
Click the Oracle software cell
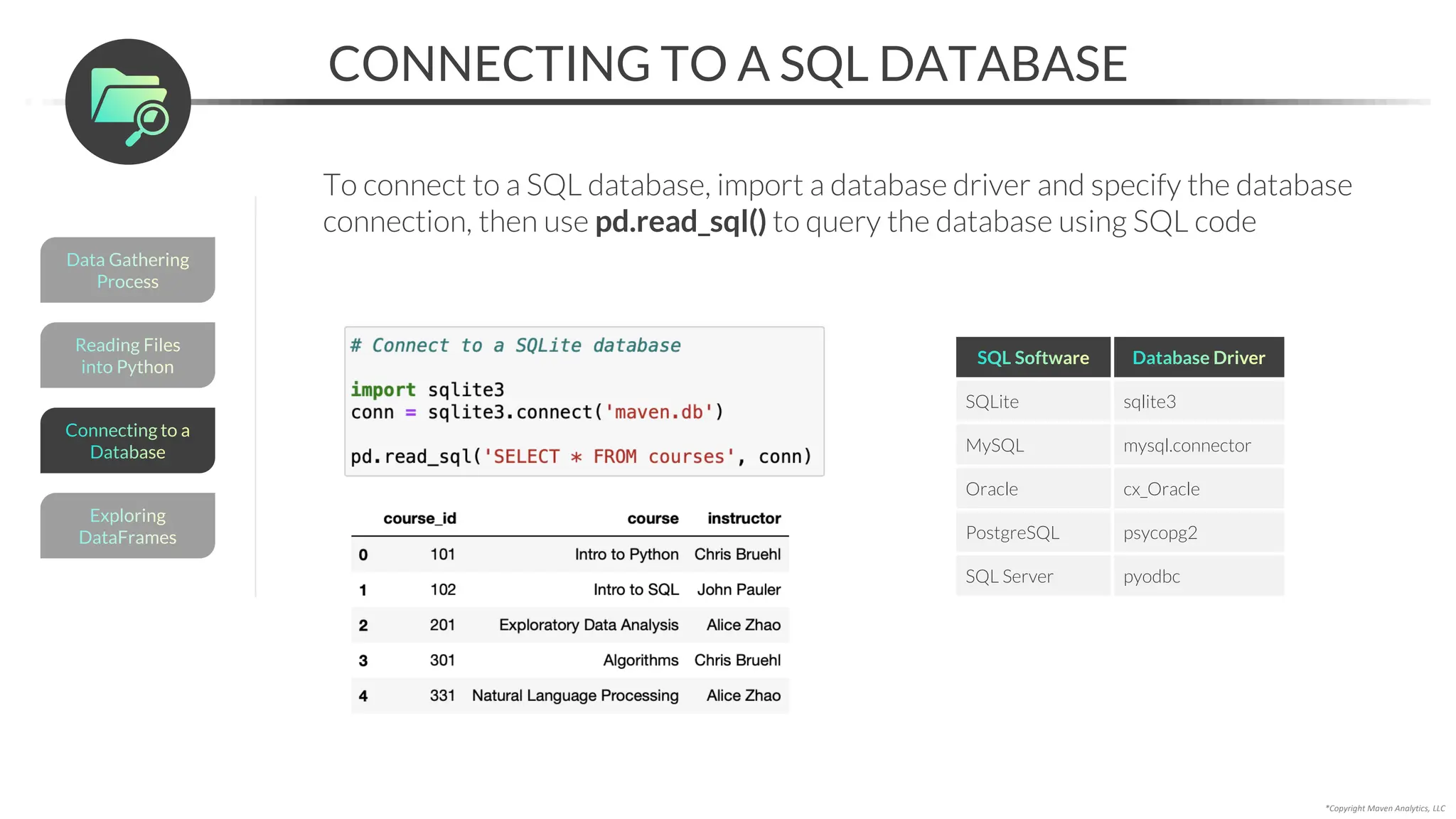1033,489
